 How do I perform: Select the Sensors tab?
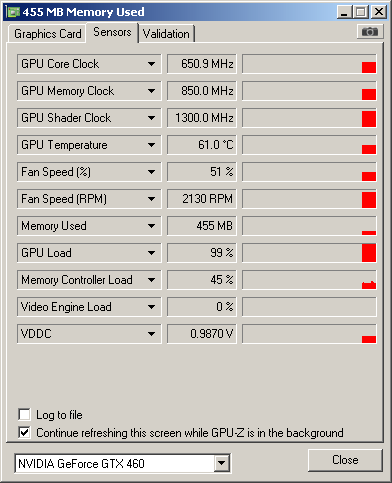pyautogui.click(x=112, y=32)
